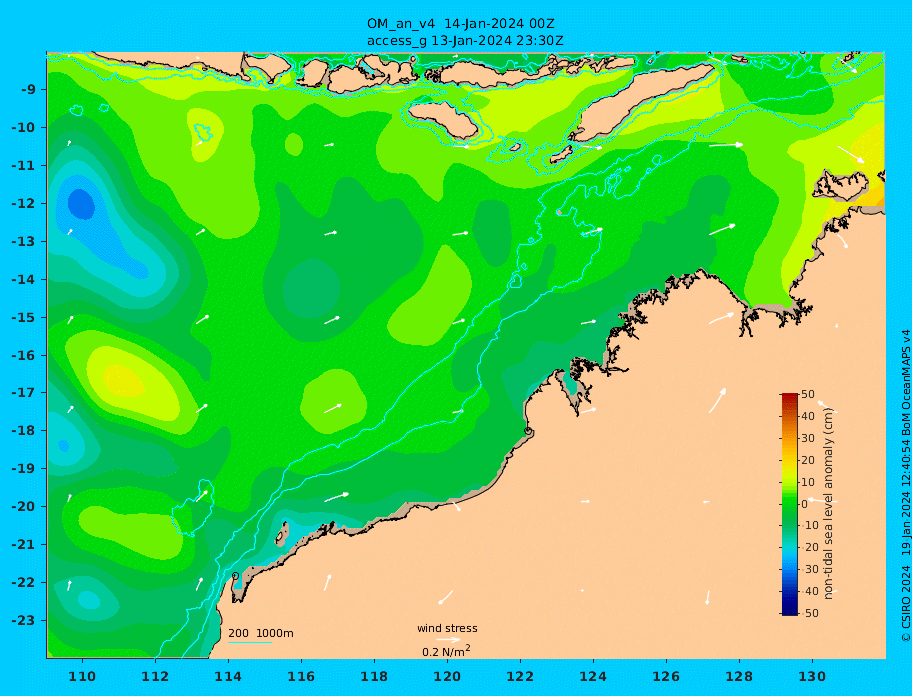Viewport: 912px width, 696px height.
Task: Click the yellow high anomaly patch near -17 latitude
Action: pos(123,382)
